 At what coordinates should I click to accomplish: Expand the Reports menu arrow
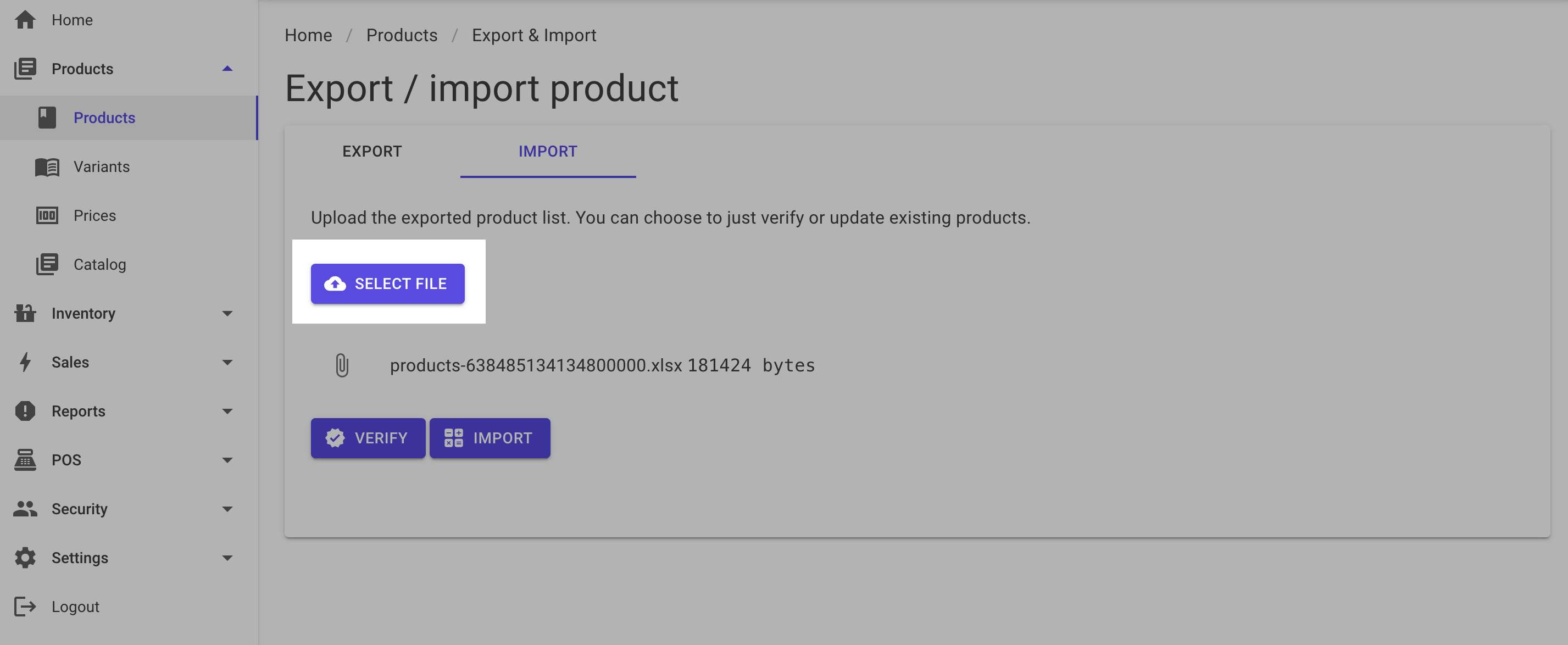227,412
